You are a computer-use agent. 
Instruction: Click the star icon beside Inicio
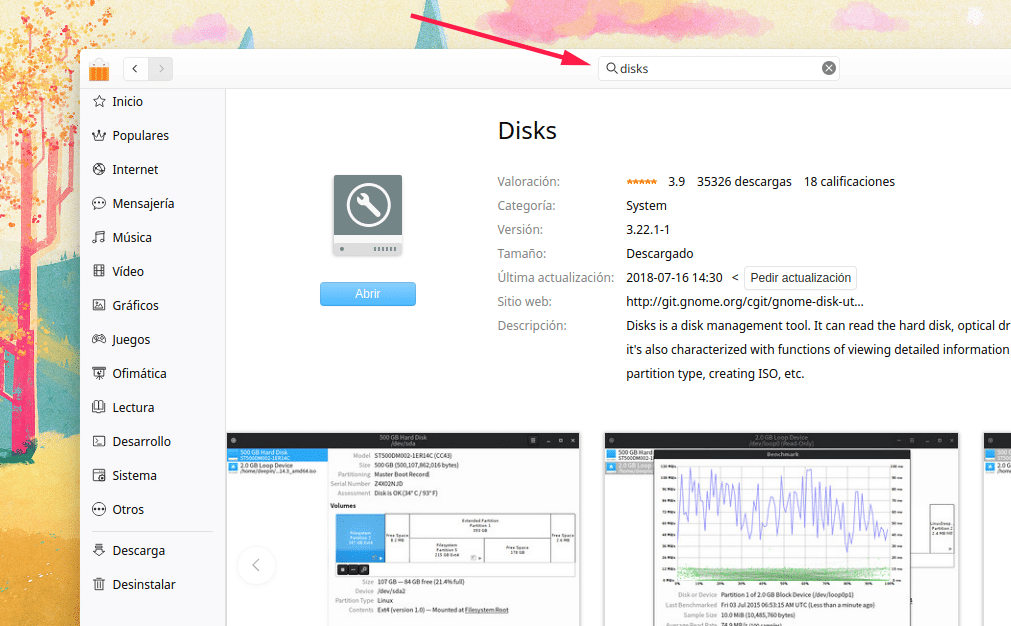point(99,101)
